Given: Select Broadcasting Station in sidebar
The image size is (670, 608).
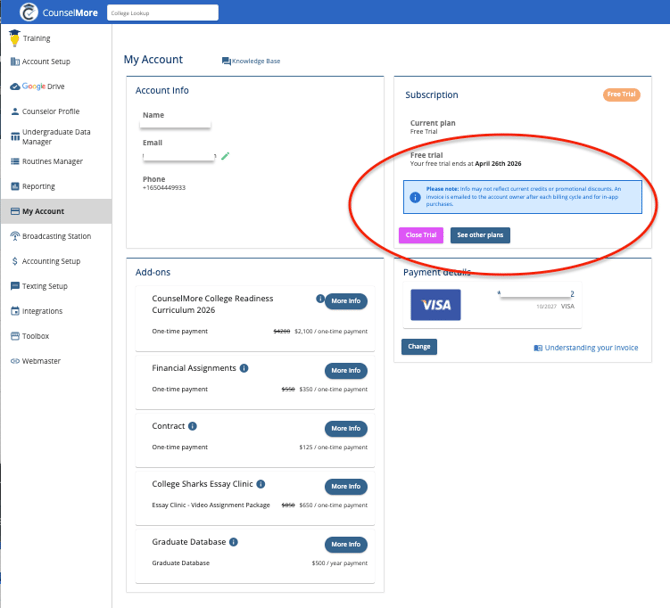Looking at the screenshot, I should pyautogui.click(x=56, y=236).
